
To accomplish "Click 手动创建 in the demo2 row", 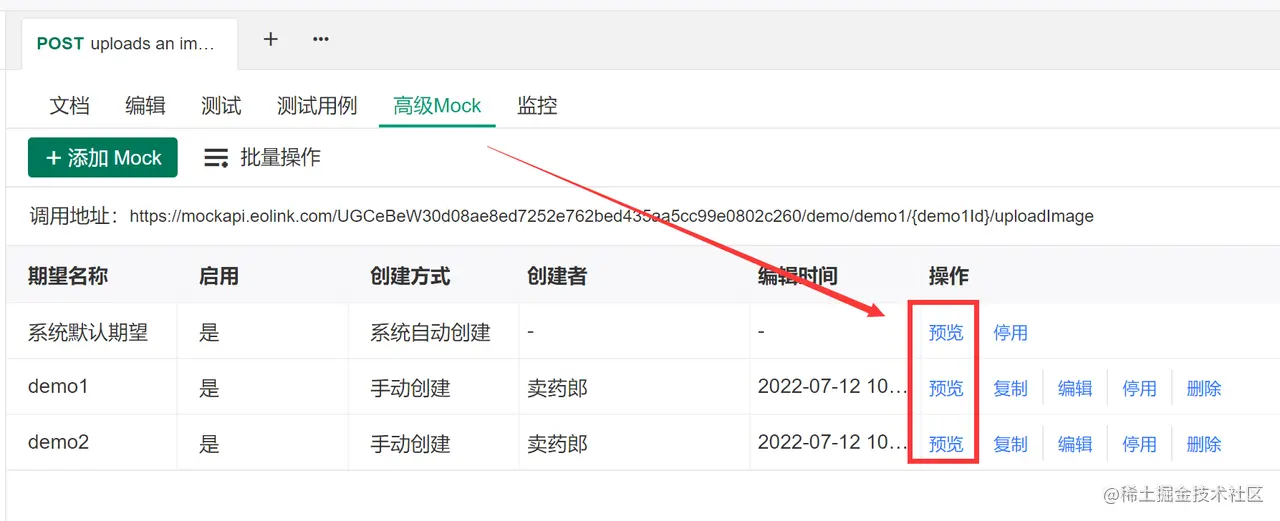I will tap(410, 444).
